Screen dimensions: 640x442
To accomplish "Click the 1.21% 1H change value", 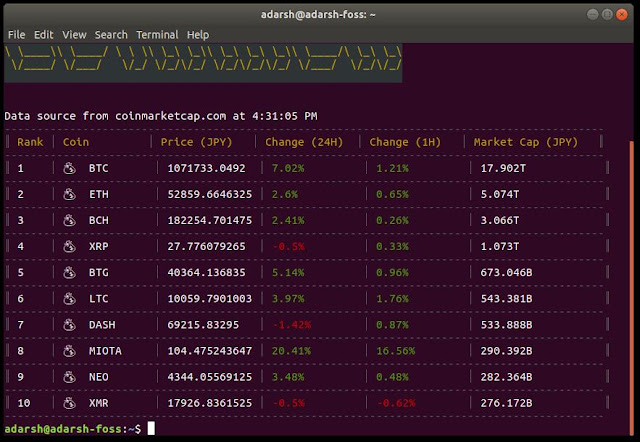I will [392, 168].
